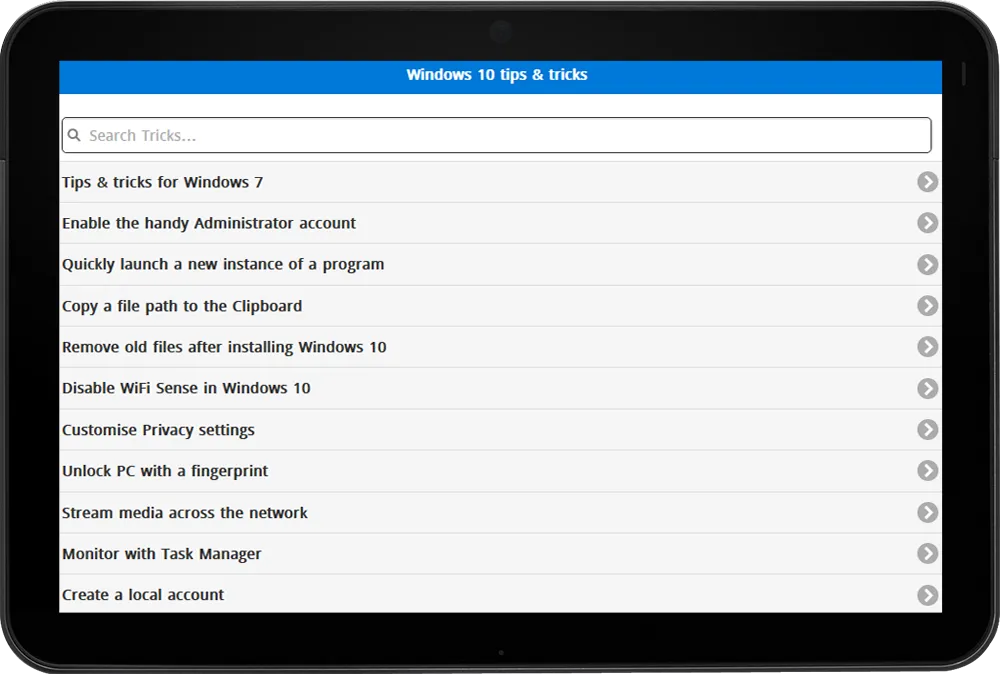Tap the arrow beside Create a local account
Image resolution: width=1000 pixels, height=674 pixels.
pos(927,595)
